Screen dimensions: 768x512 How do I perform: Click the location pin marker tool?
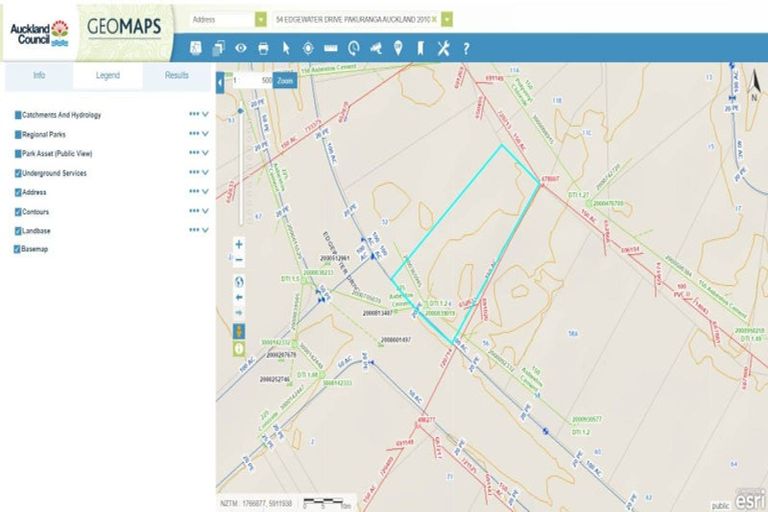click(398, 47)
